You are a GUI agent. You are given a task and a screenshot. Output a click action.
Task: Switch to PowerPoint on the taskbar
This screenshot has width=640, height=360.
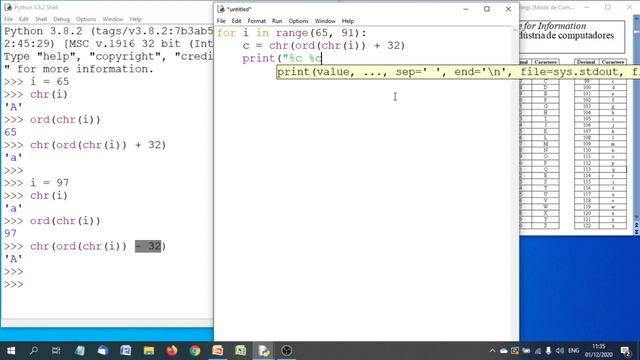218,351
